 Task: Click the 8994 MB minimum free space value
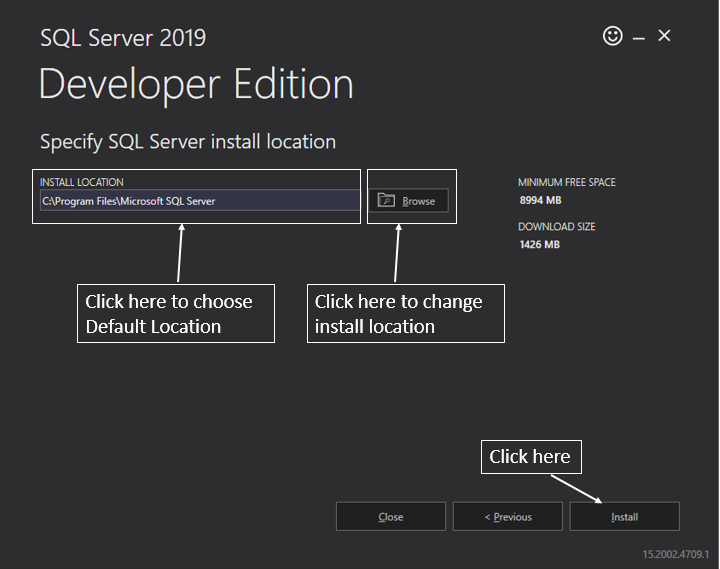pyautogui.click(x=540, y=200)
